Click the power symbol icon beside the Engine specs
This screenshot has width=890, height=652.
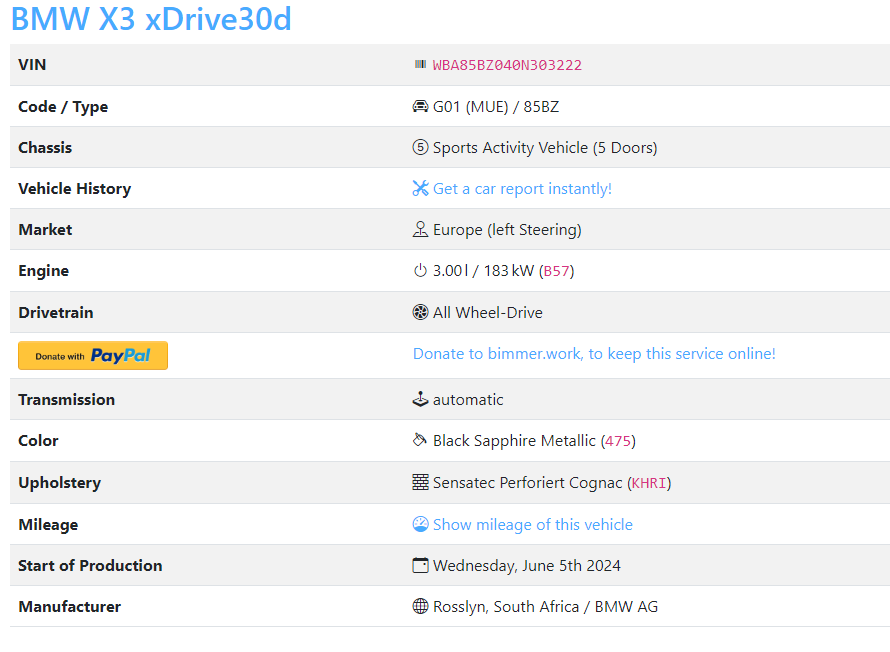(421, 270)
